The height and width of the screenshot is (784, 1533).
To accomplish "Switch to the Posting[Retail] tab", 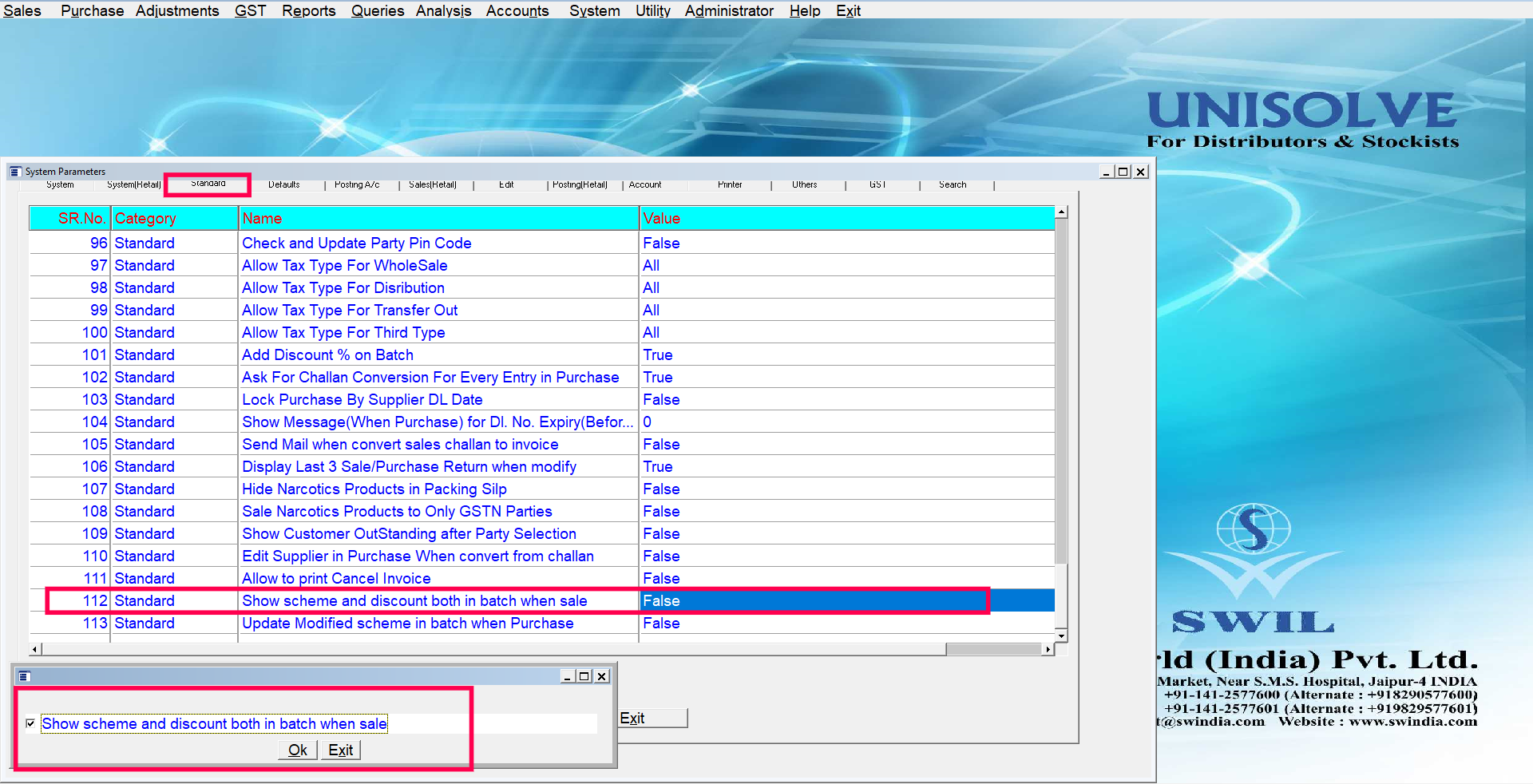I will coord(580,184).
